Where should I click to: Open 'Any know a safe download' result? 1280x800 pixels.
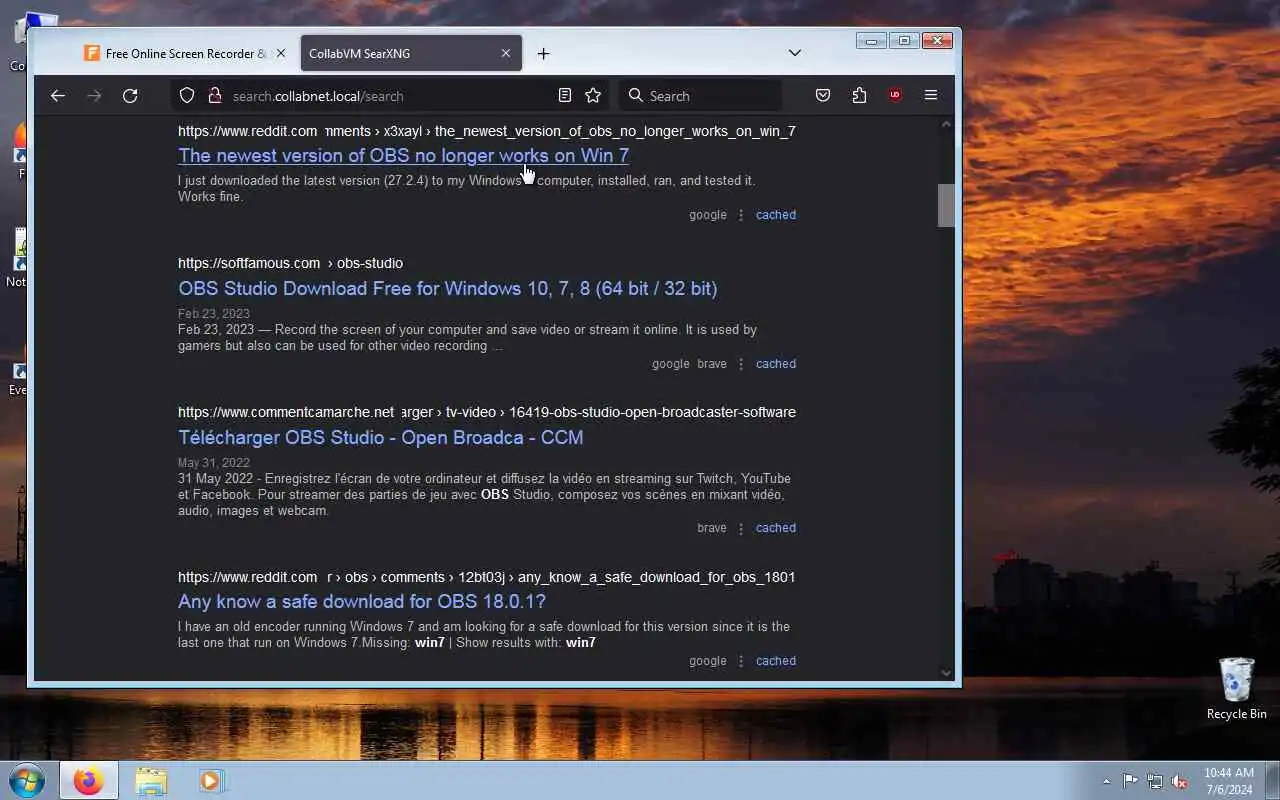pos(362,602)
